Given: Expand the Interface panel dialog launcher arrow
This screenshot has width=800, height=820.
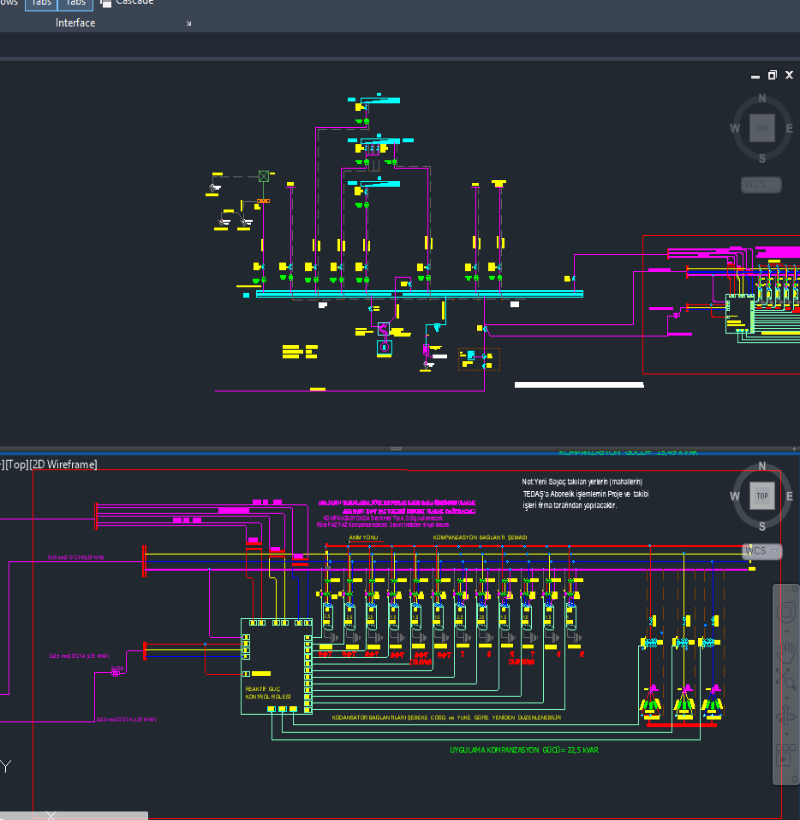Looking at the screenshot, I should click(188, 23).
